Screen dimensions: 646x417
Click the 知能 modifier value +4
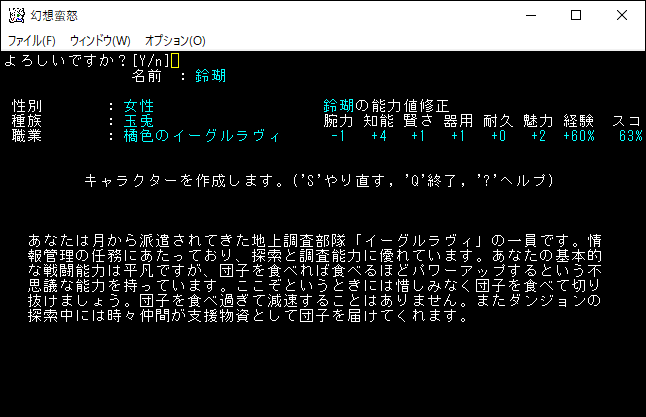coord(378,136)
